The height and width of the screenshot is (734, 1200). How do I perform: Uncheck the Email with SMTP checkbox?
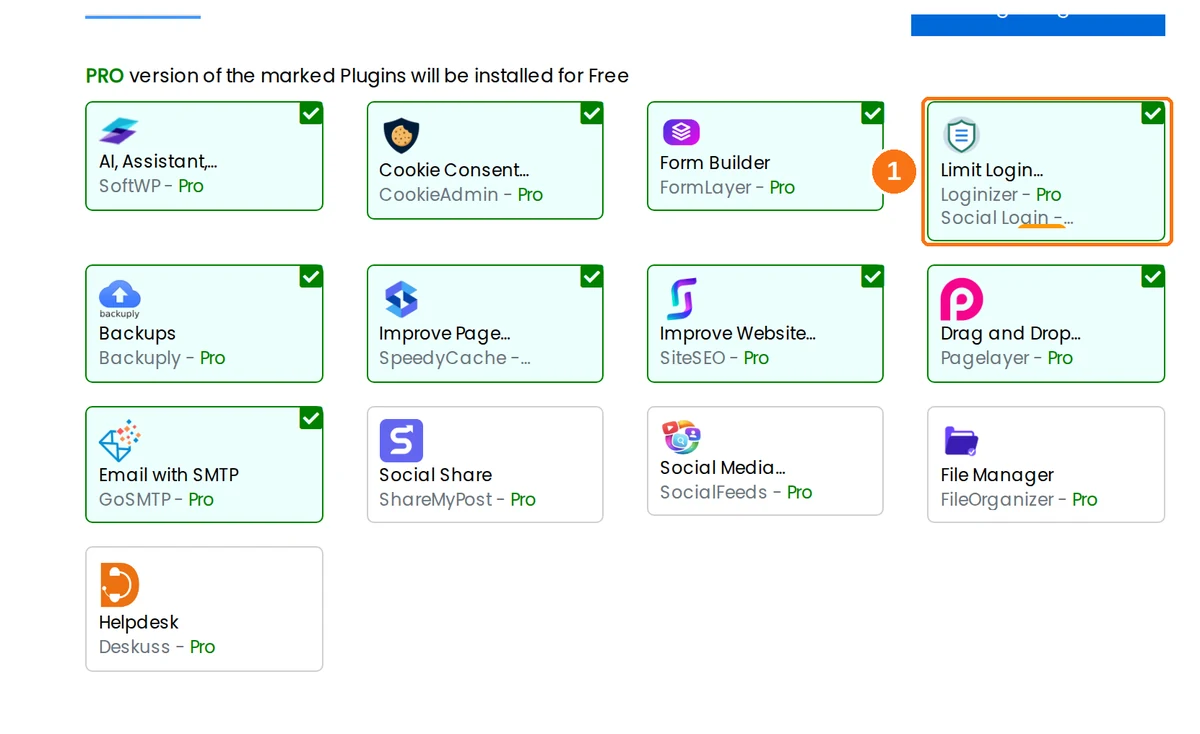(311, 418)
